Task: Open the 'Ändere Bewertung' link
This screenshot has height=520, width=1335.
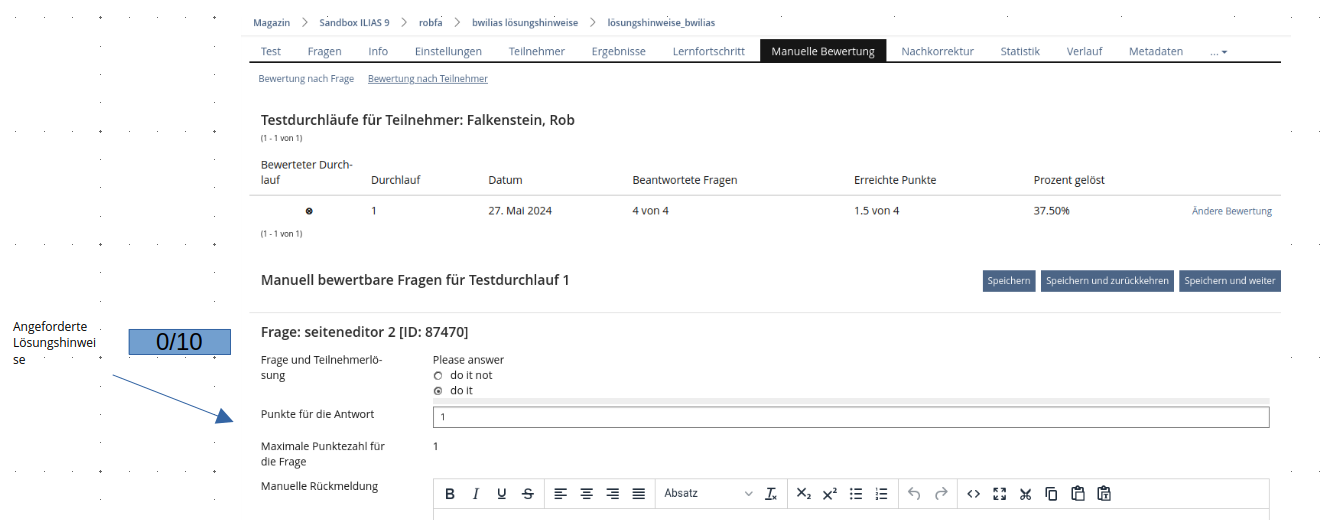Action: [1231, 211]
